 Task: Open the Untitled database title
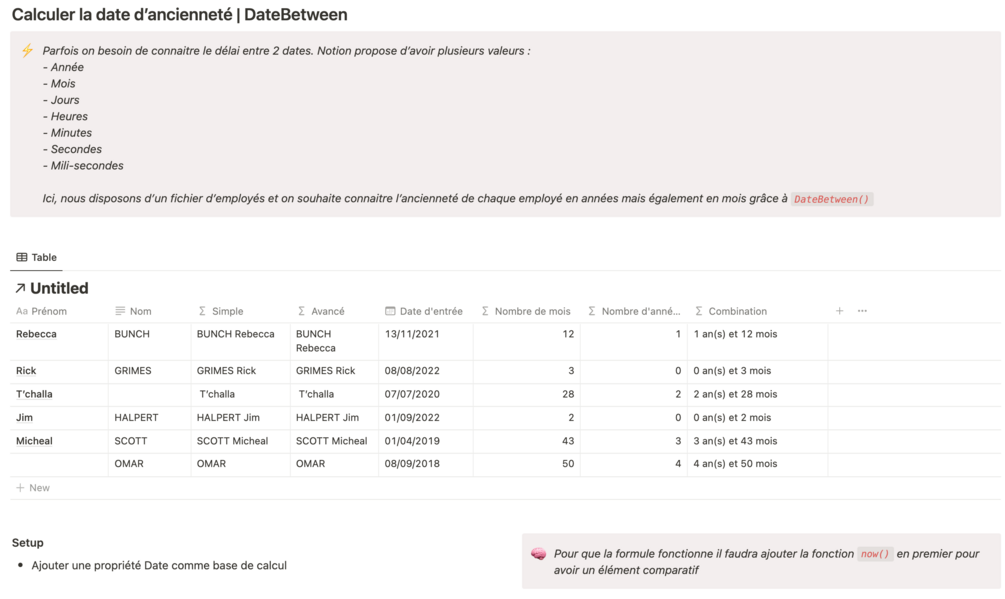click(x=59, y=289)
